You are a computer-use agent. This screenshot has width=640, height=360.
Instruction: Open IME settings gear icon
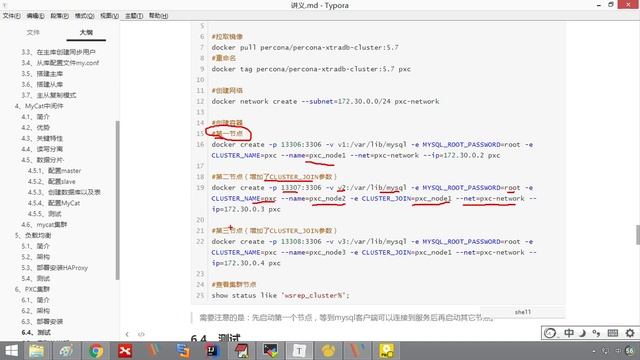click(x=630, y=333)
